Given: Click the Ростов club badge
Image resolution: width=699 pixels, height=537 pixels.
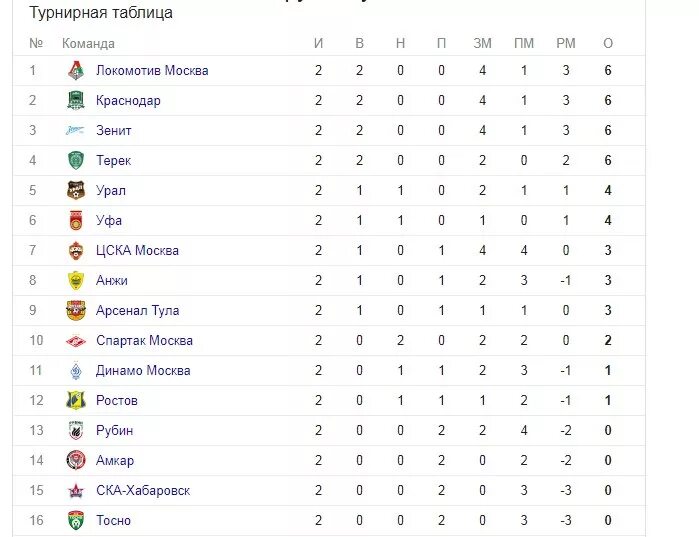Looking at the screenshot, I should [x=76, y=400].
